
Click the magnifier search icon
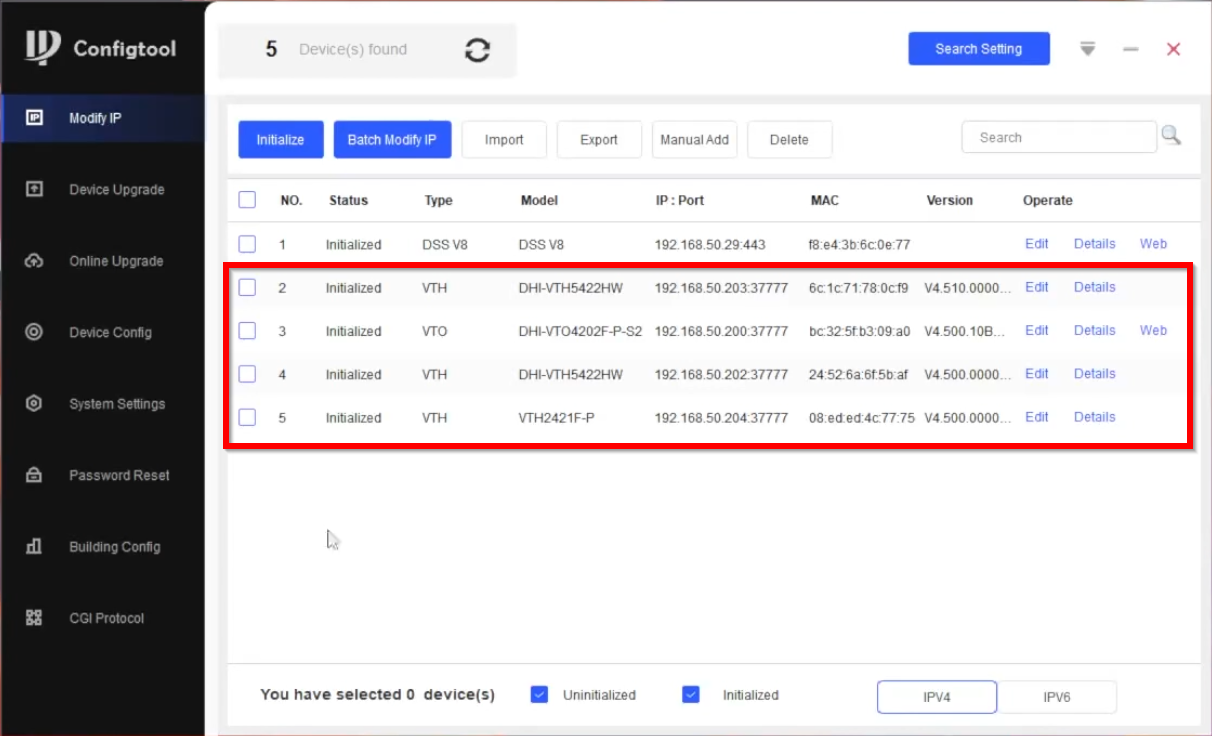click(1170, 136)
